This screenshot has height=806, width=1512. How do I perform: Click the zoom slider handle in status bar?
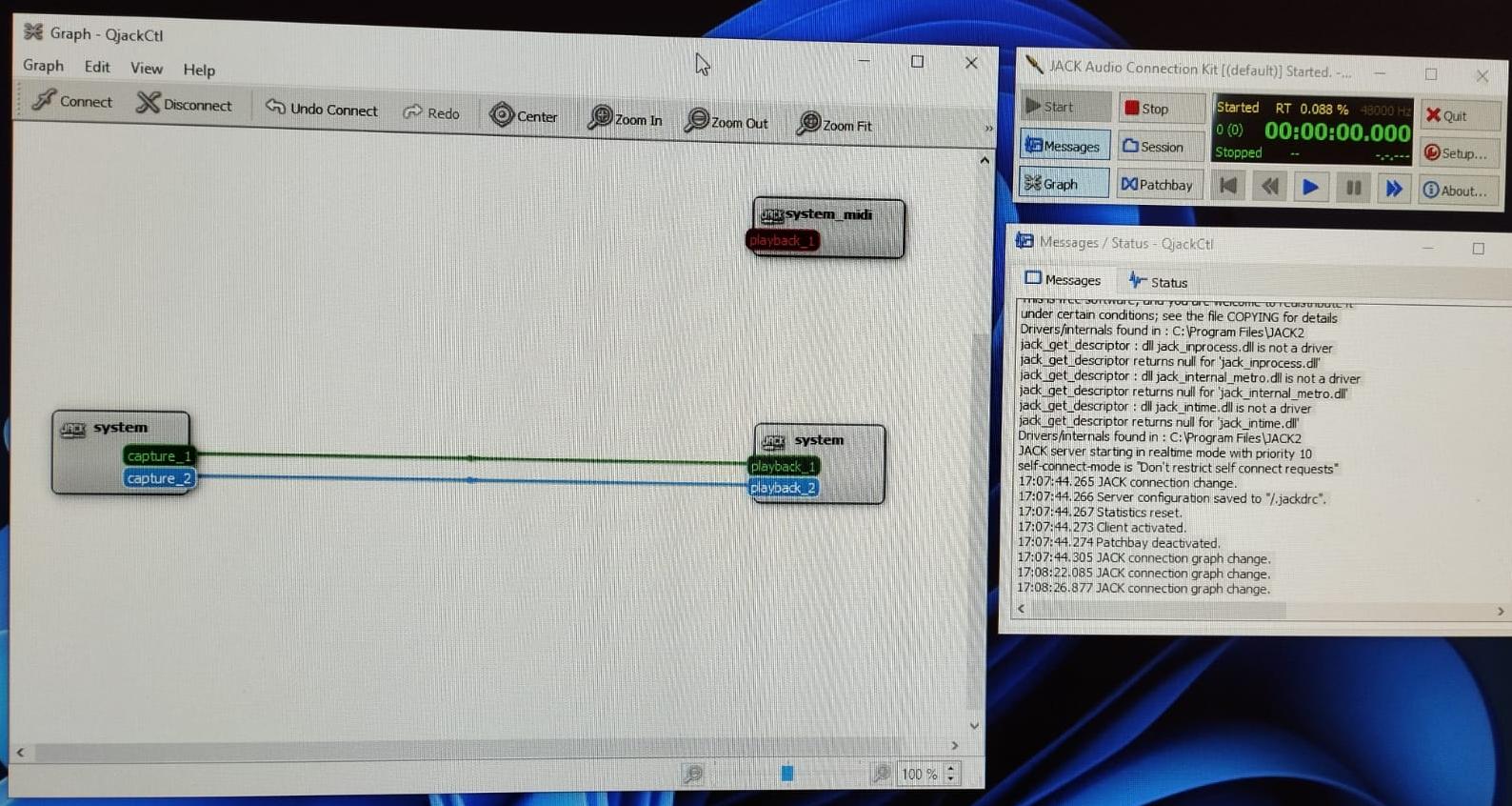coord(786,774)
